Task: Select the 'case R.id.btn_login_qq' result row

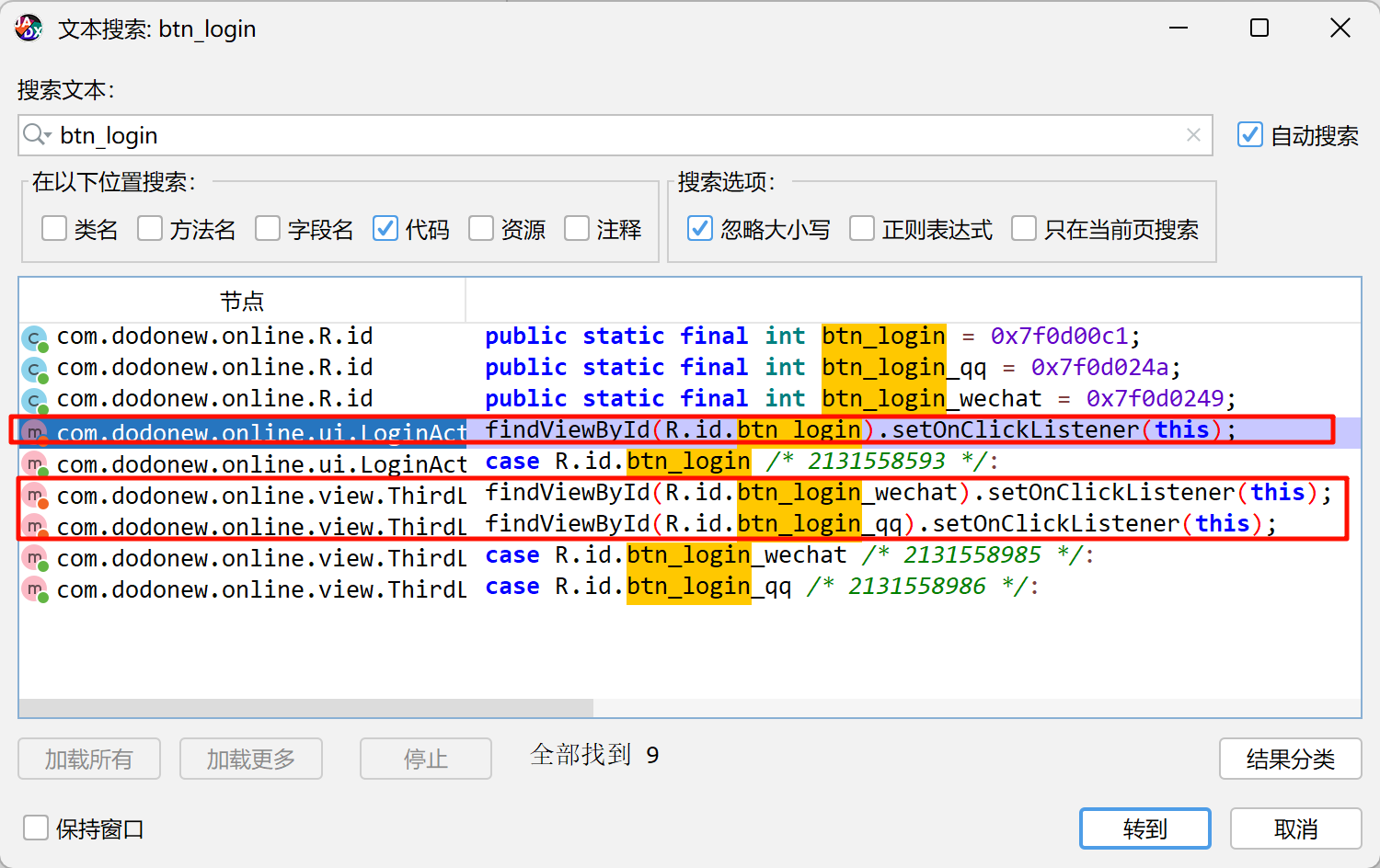Action: 644,587
